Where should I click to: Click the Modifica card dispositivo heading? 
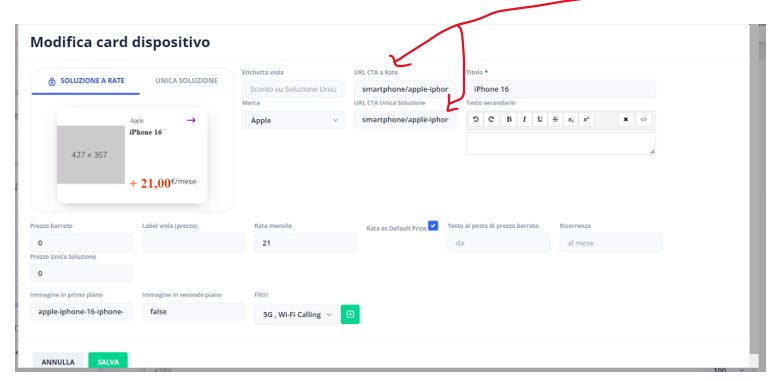coord(120,42)
